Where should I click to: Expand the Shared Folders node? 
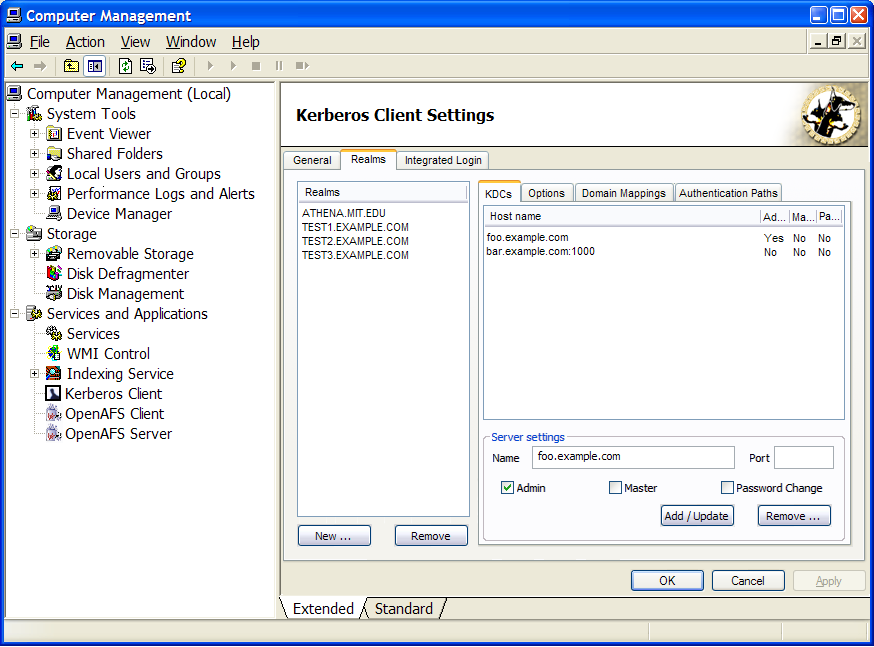click(x=35, y=154)
